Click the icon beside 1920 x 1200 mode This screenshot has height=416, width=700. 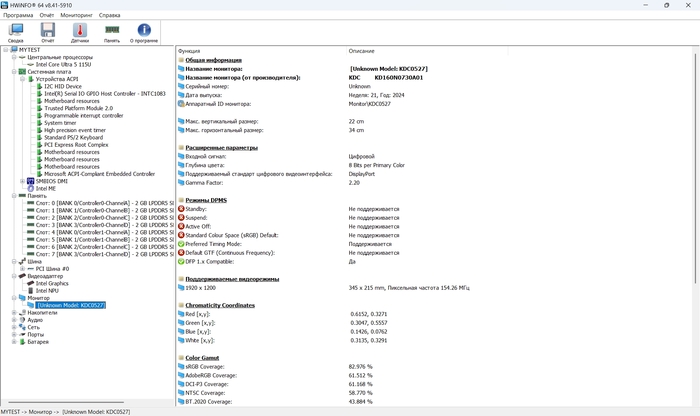click(181, 288)
